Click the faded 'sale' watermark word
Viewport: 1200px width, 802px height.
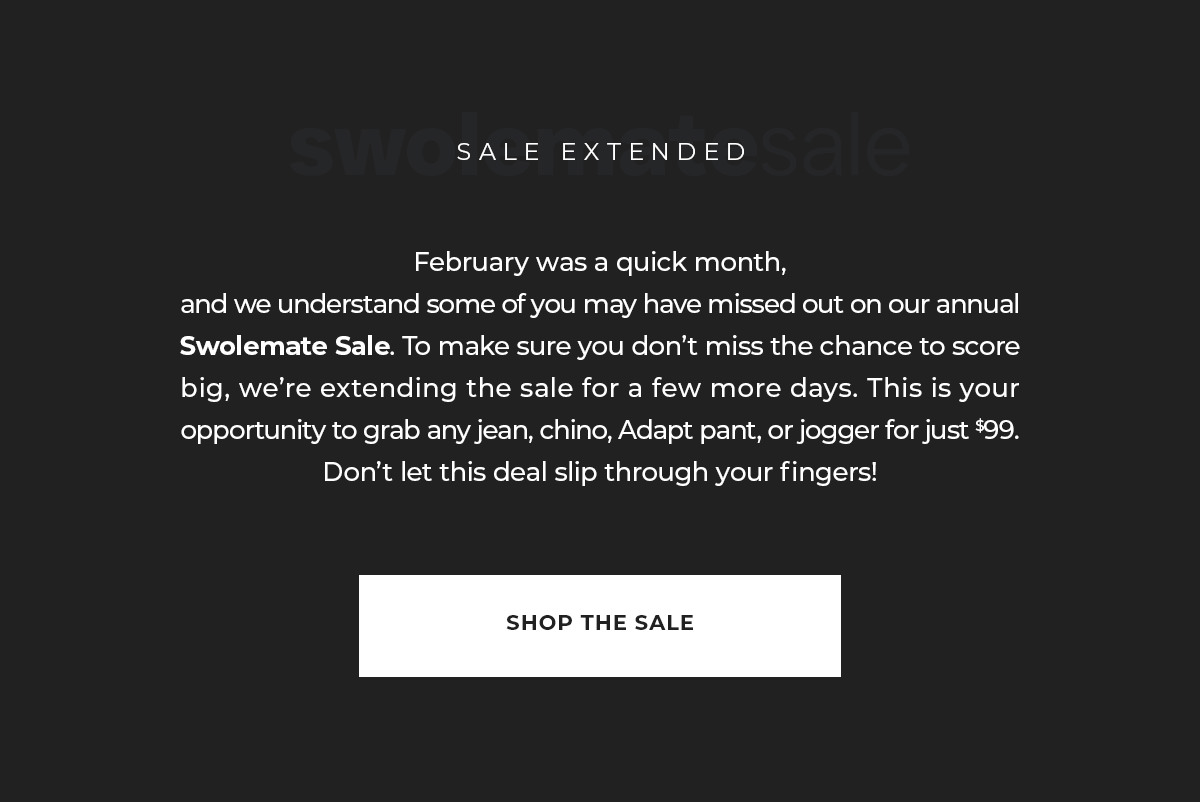pos(835,150)
